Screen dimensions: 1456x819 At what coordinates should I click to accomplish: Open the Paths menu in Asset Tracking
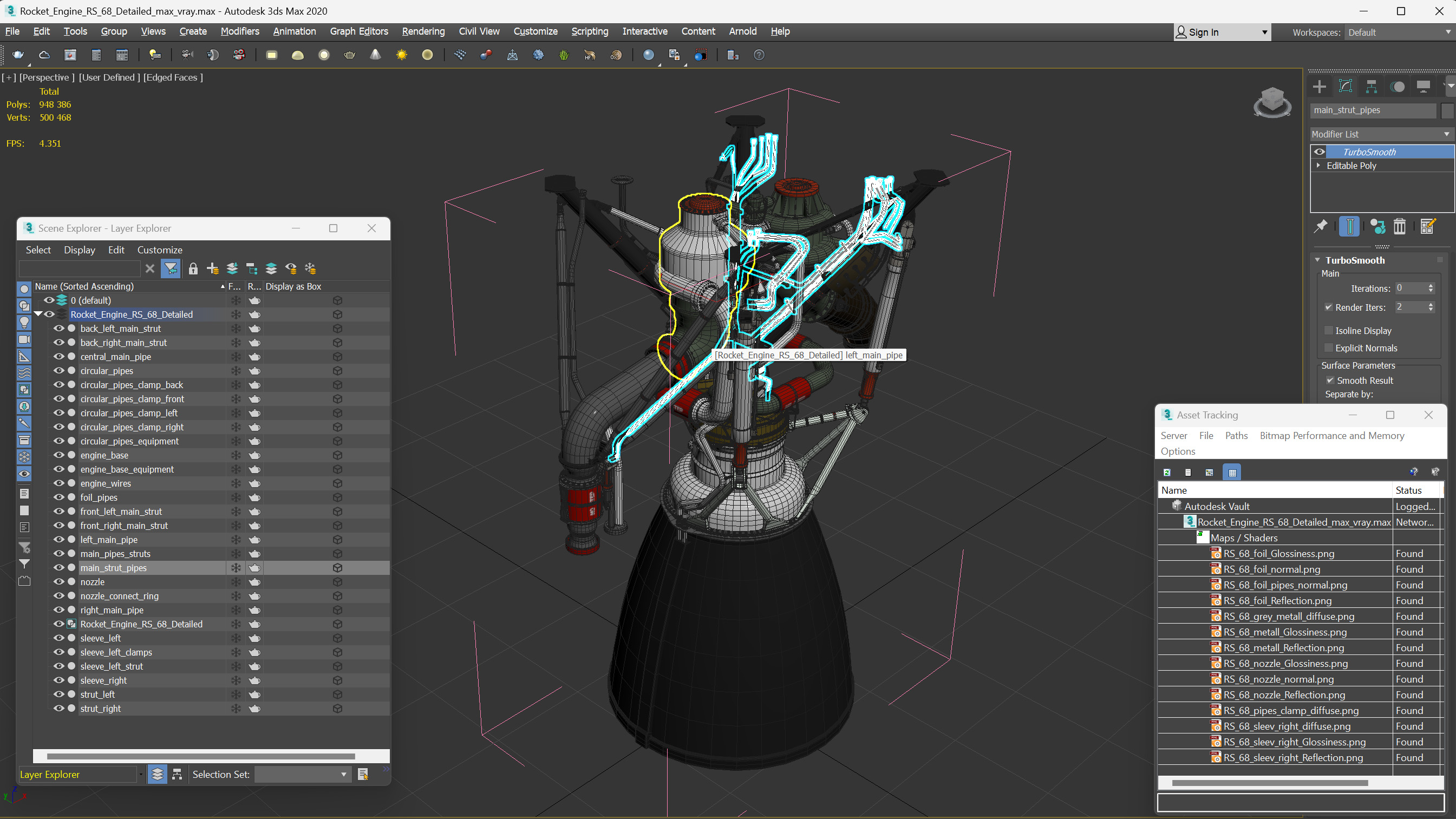click(x=1236, y=436)
